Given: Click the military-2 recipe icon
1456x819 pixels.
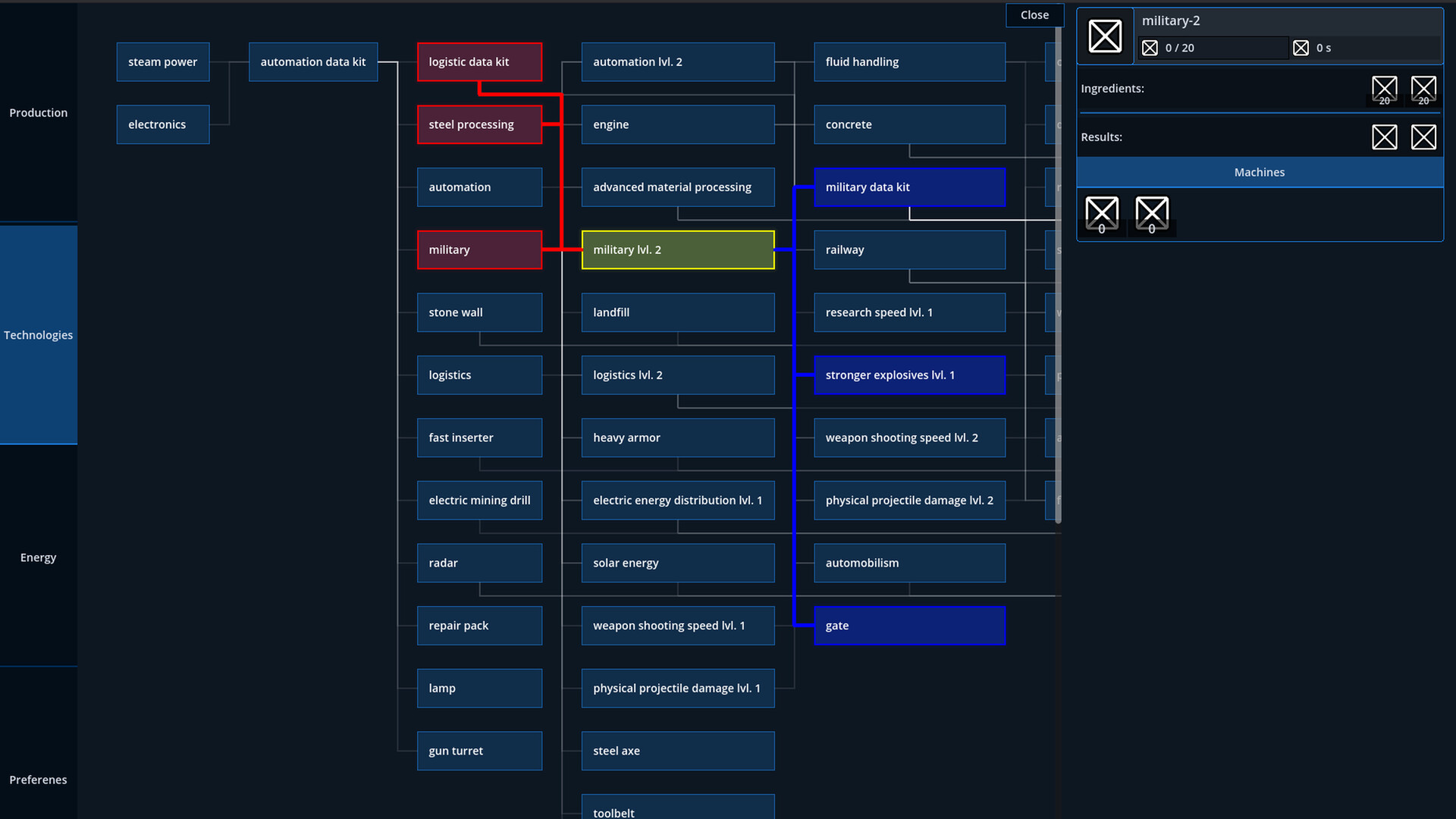Looking at the screenshot, I should 1105,36.
